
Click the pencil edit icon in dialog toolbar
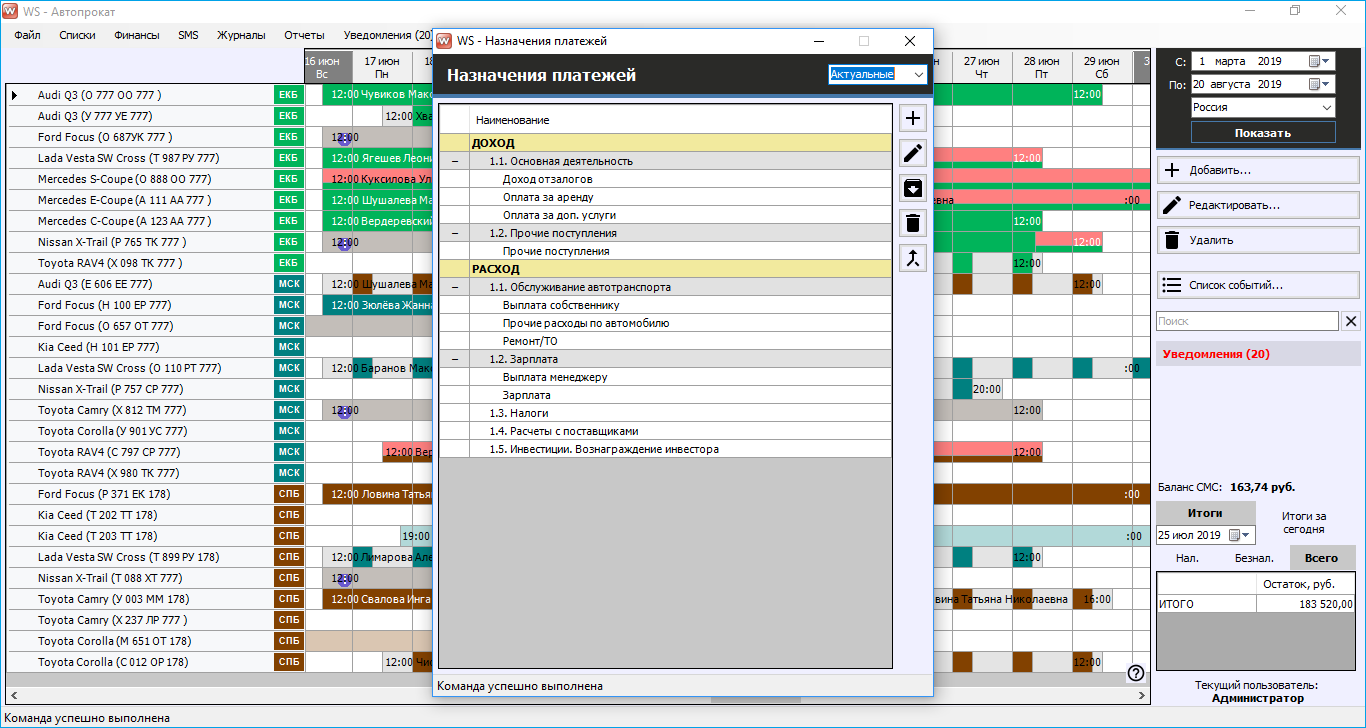point(912,153)
